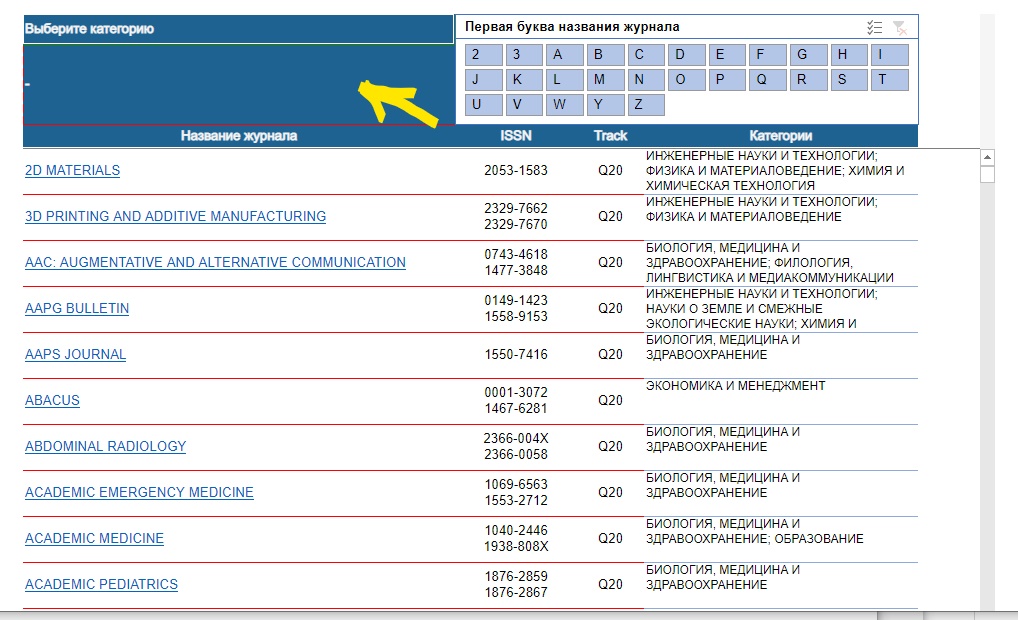
Task: Pick letter F in the slicer
Action: (x=767, y=55)
